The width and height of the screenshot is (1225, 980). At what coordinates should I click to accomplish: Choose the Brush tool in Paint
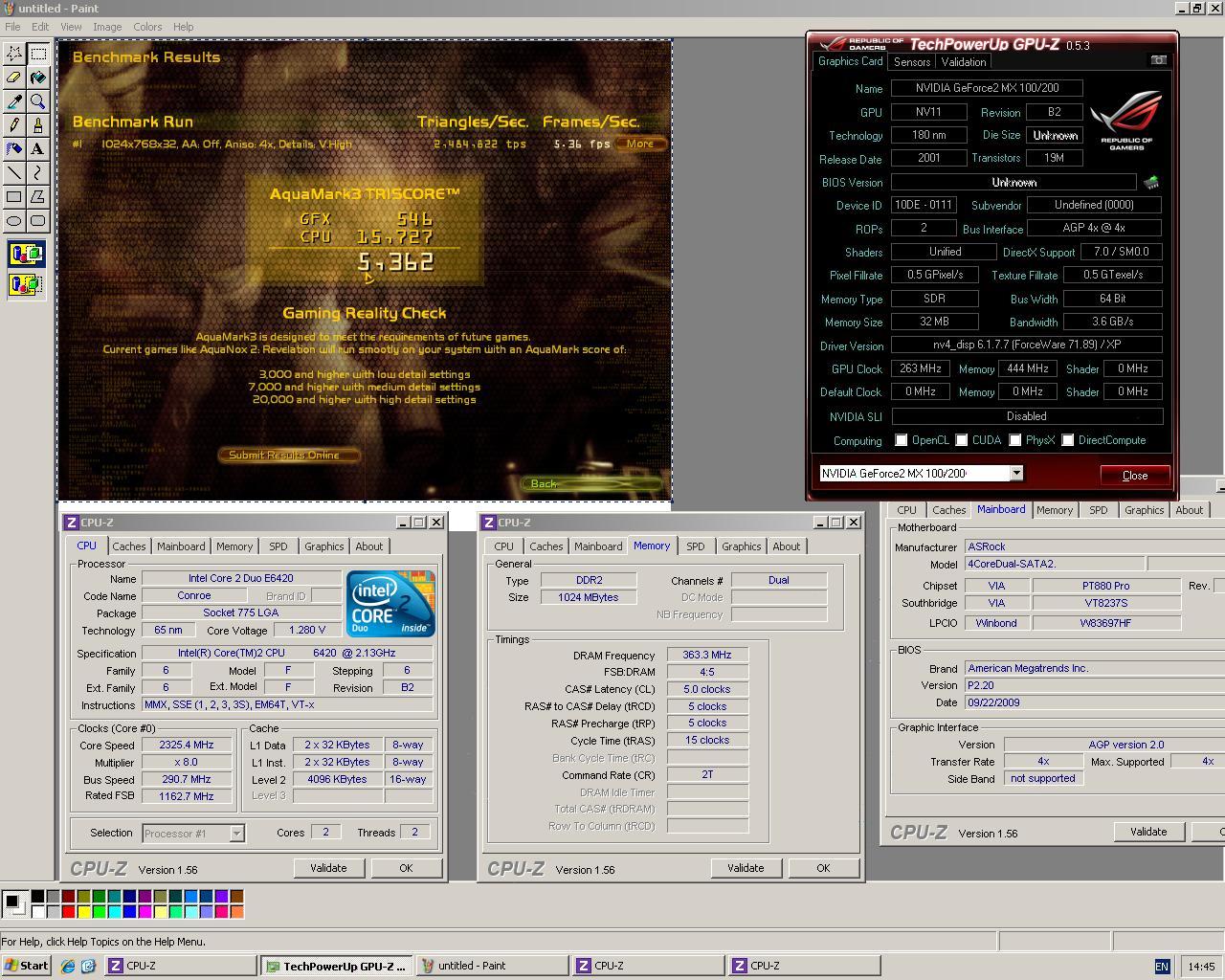[38, 125]
